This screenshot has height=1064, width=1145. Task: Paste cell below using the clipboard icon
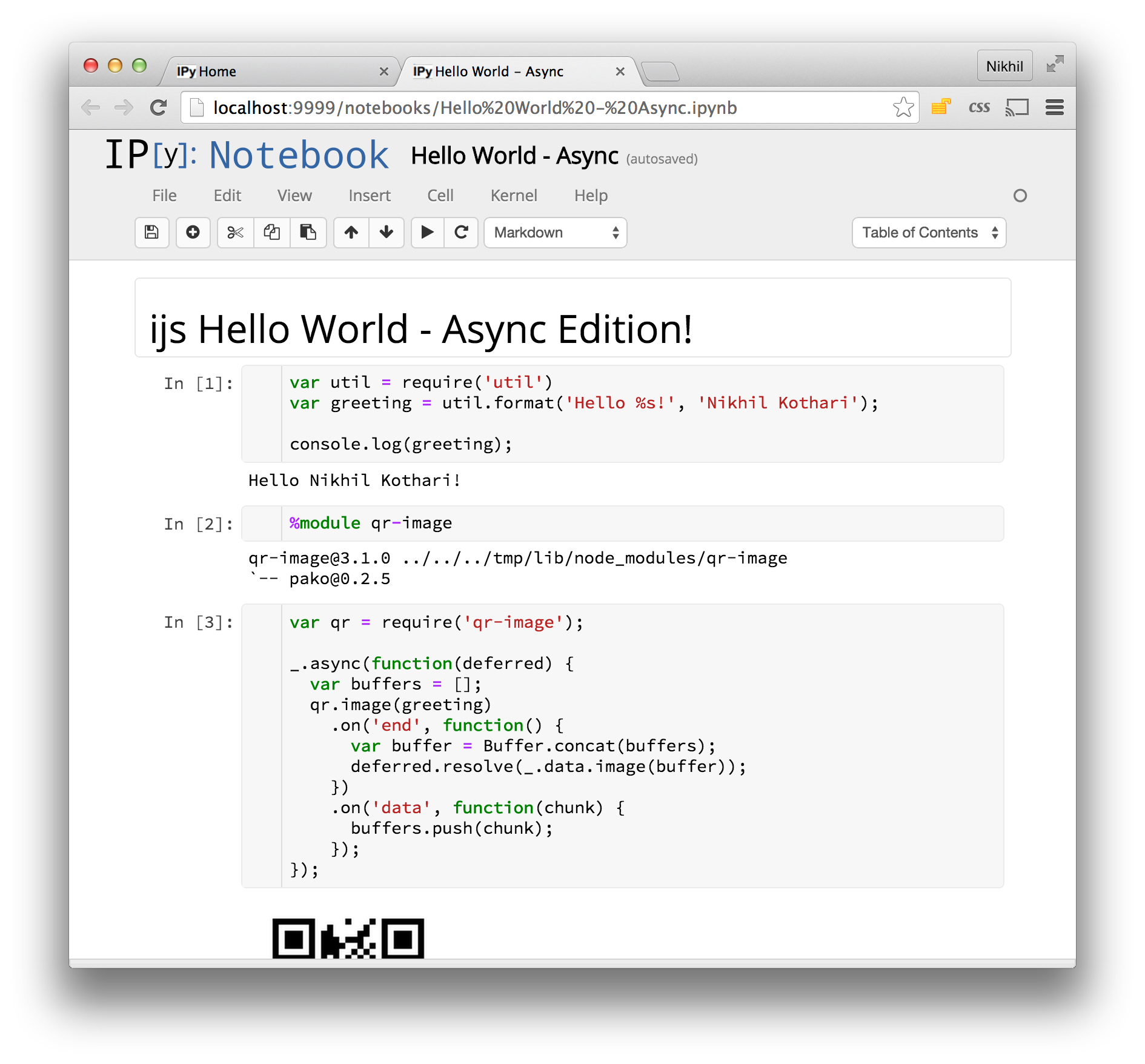coord(308,232)
